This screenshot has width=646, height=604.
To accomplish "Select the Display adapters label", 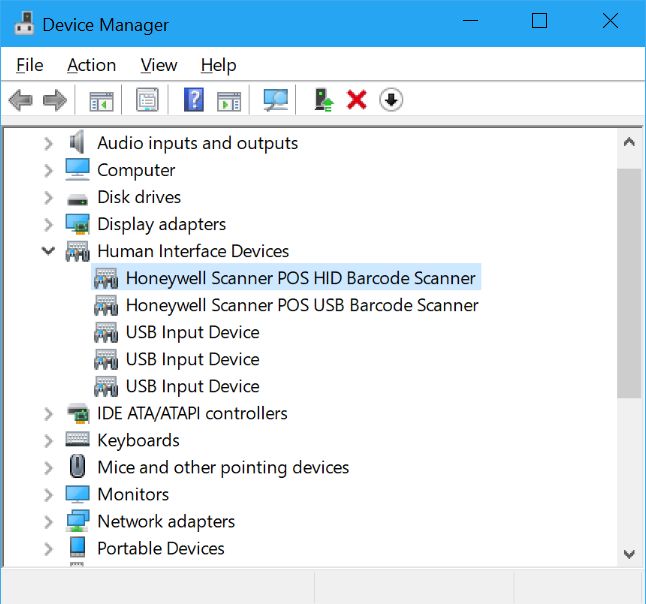I will (x=162, y=225).
